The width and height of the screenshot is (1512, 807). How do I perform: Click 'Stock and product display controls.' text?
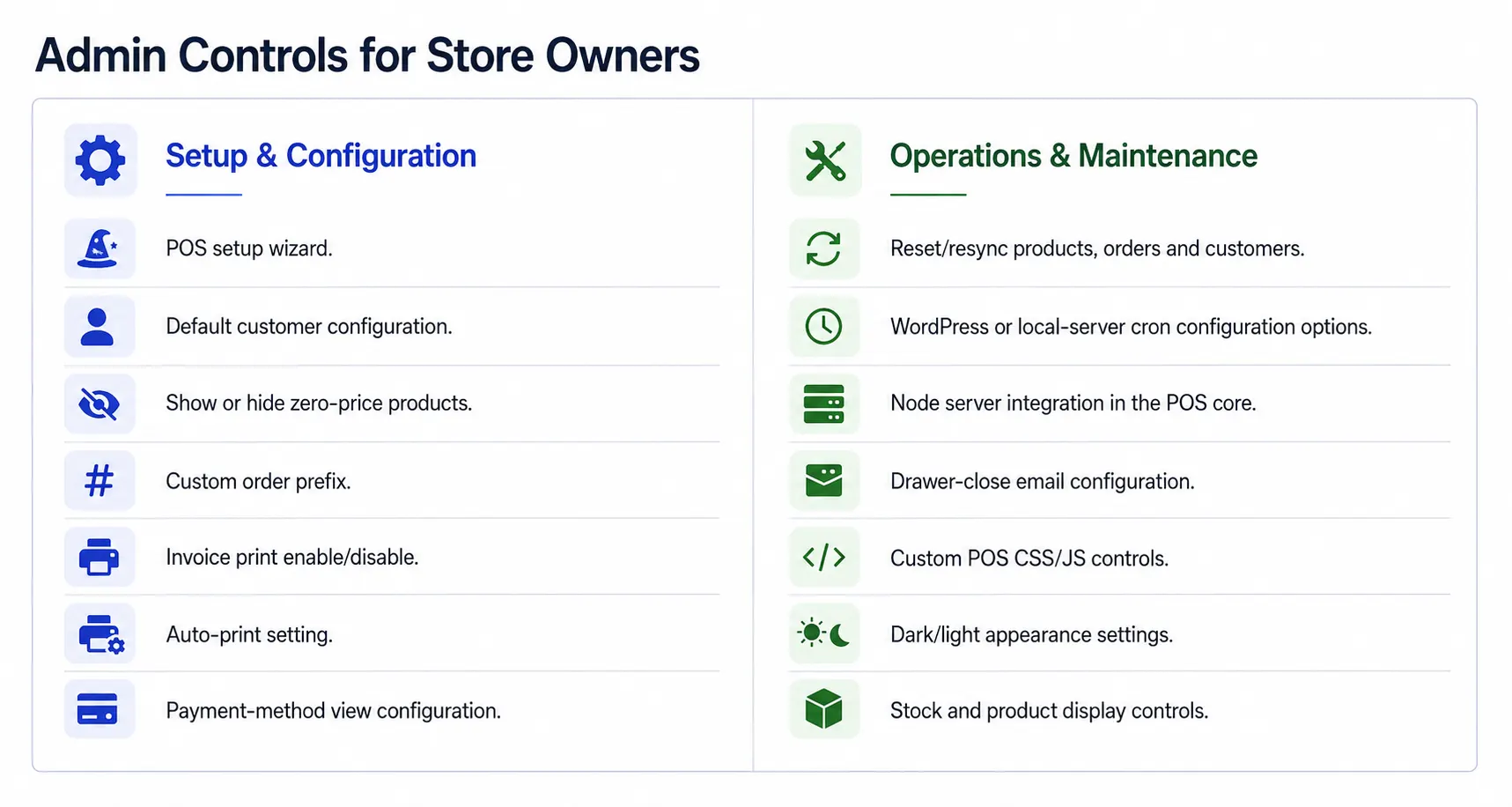(x=1049, y=711)
